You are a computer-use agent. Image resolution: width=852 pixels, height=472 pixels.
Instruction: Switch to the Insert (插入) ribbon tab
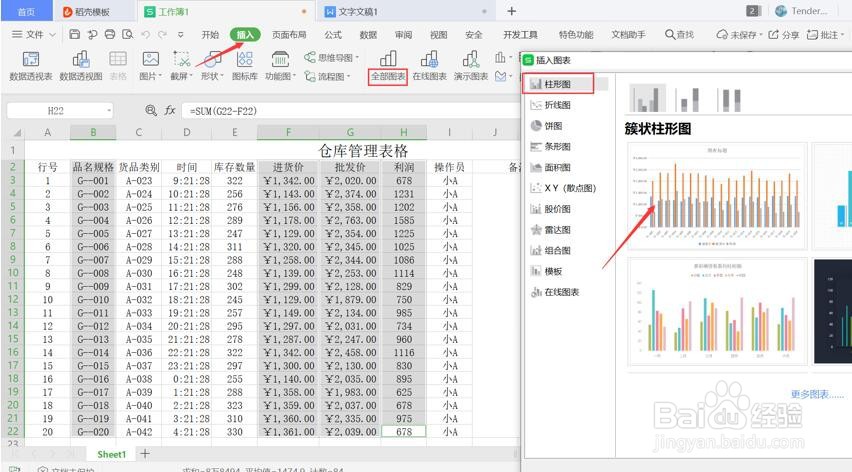point(245,35)
